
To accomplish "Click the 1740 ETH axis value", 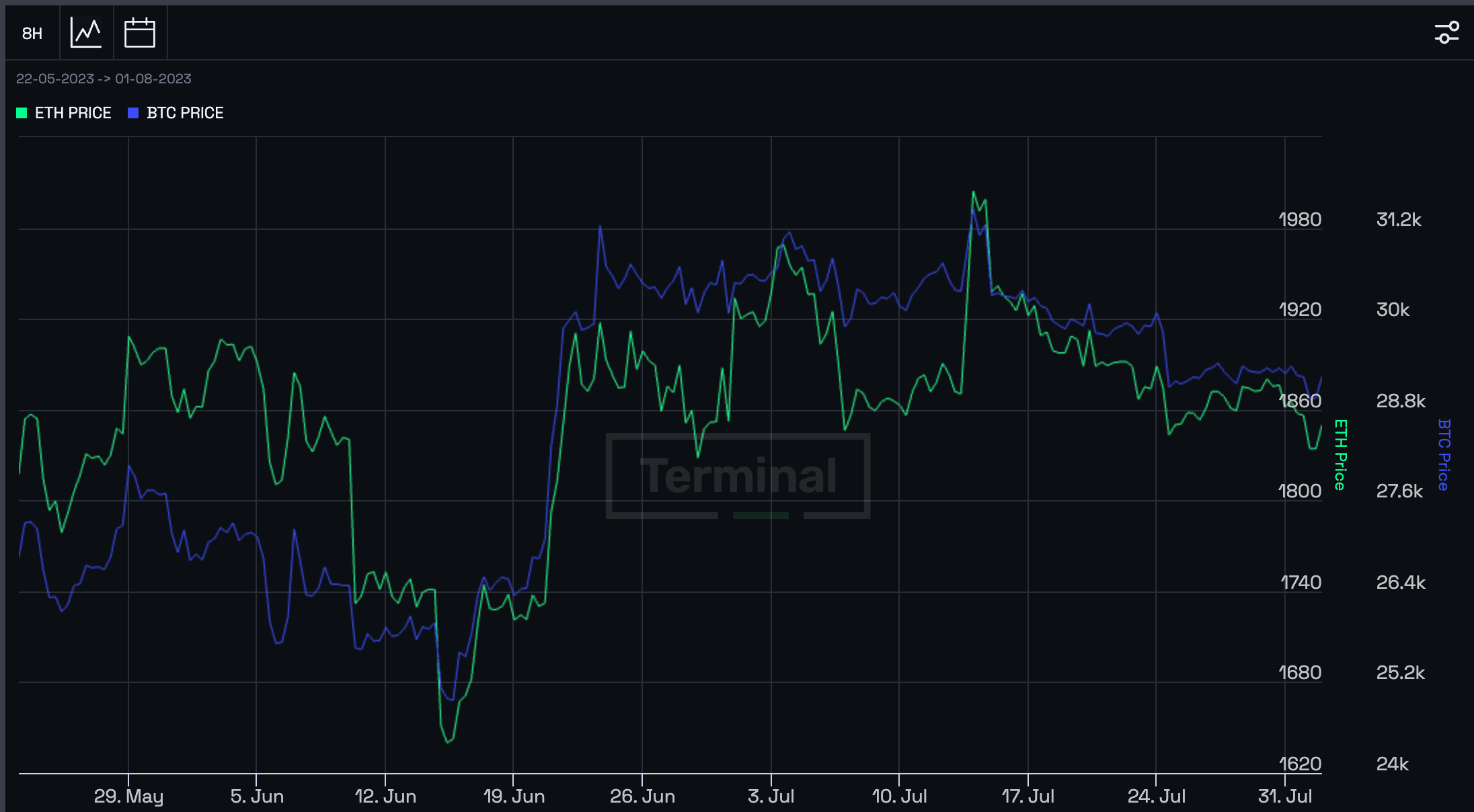I will [x=1301, y=583].
